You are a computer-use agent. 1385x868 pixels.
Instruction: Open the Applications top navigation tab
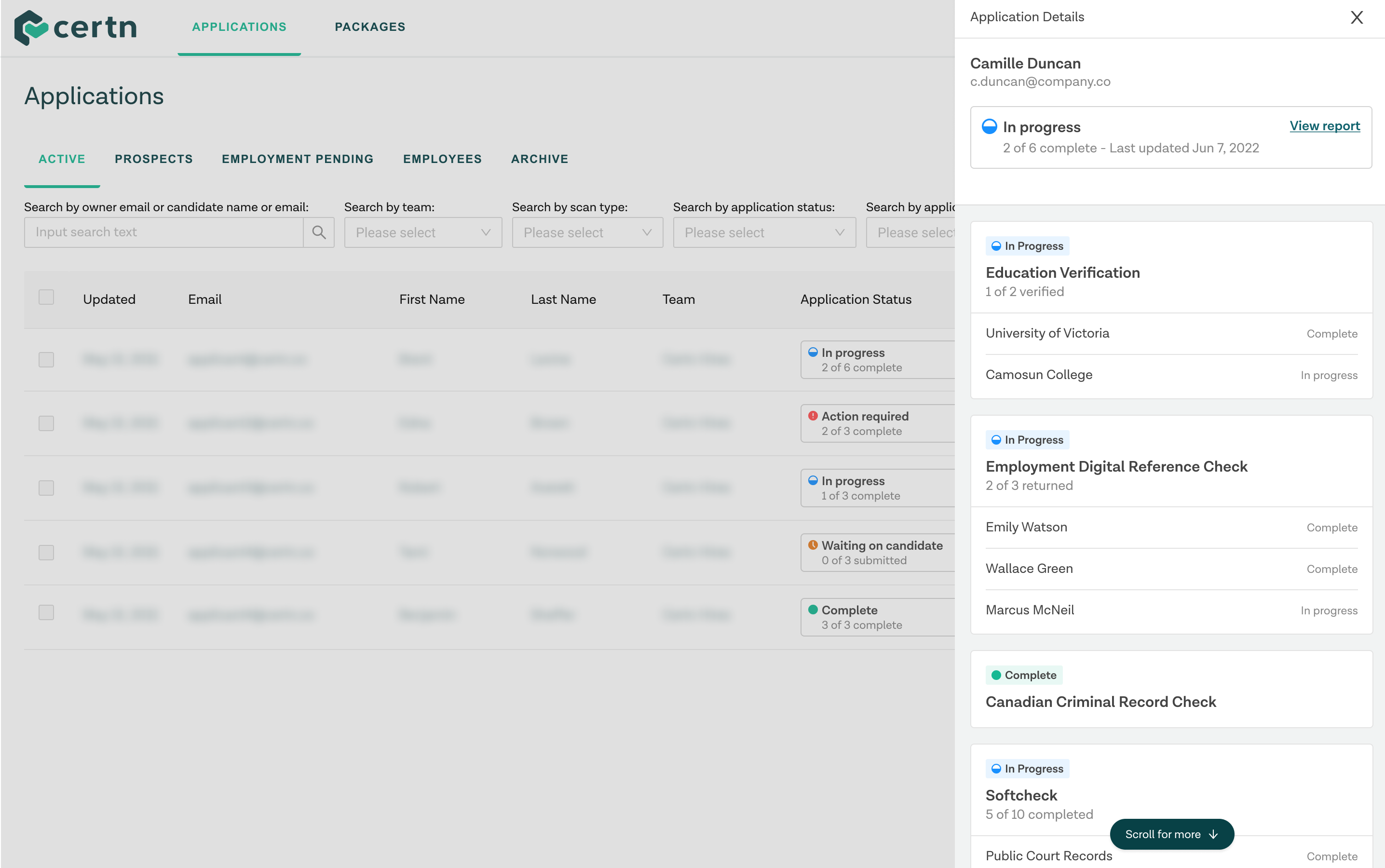(x=239, y=27)
